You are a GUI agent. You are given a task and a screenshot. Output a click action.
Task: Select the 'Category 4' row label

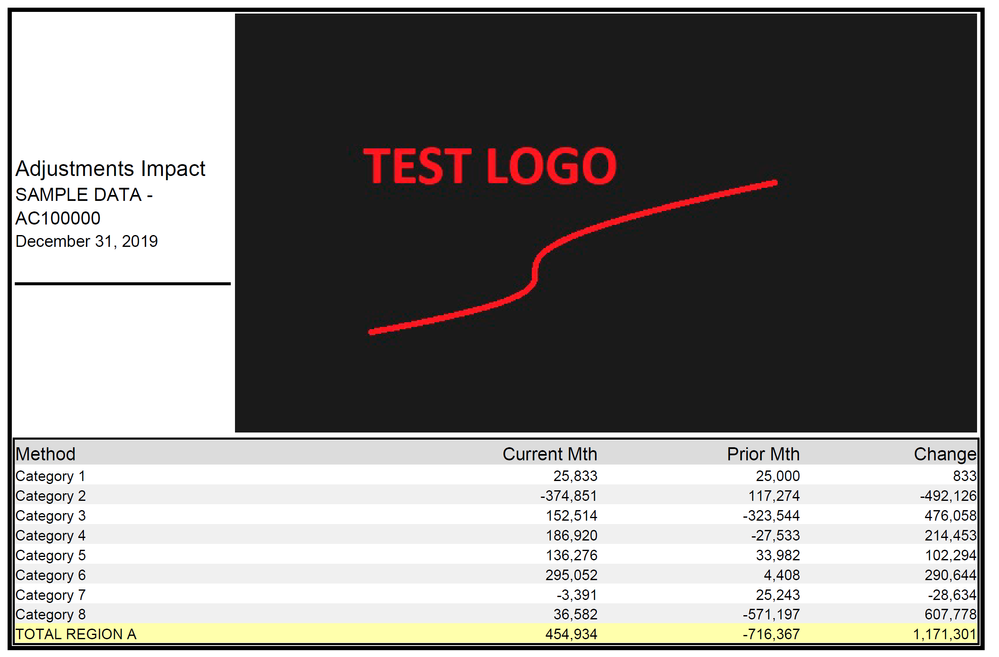(50, 535)
